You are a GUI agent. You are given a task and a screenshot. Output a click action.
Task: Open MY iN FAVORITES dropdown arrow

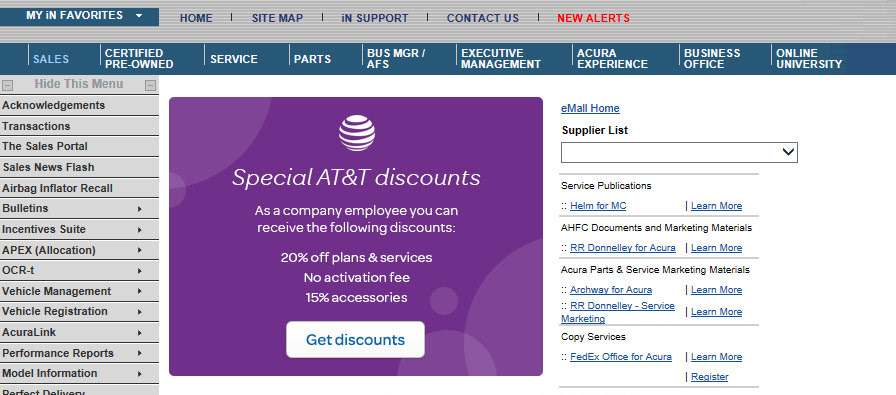coord(139,16)
